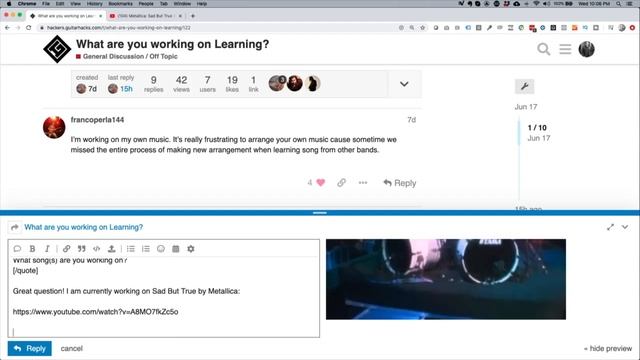Viewport: 640px width, 360px height.
Task: Click the address bar URL
Action: pyautogui.click(x=119, y=28)
